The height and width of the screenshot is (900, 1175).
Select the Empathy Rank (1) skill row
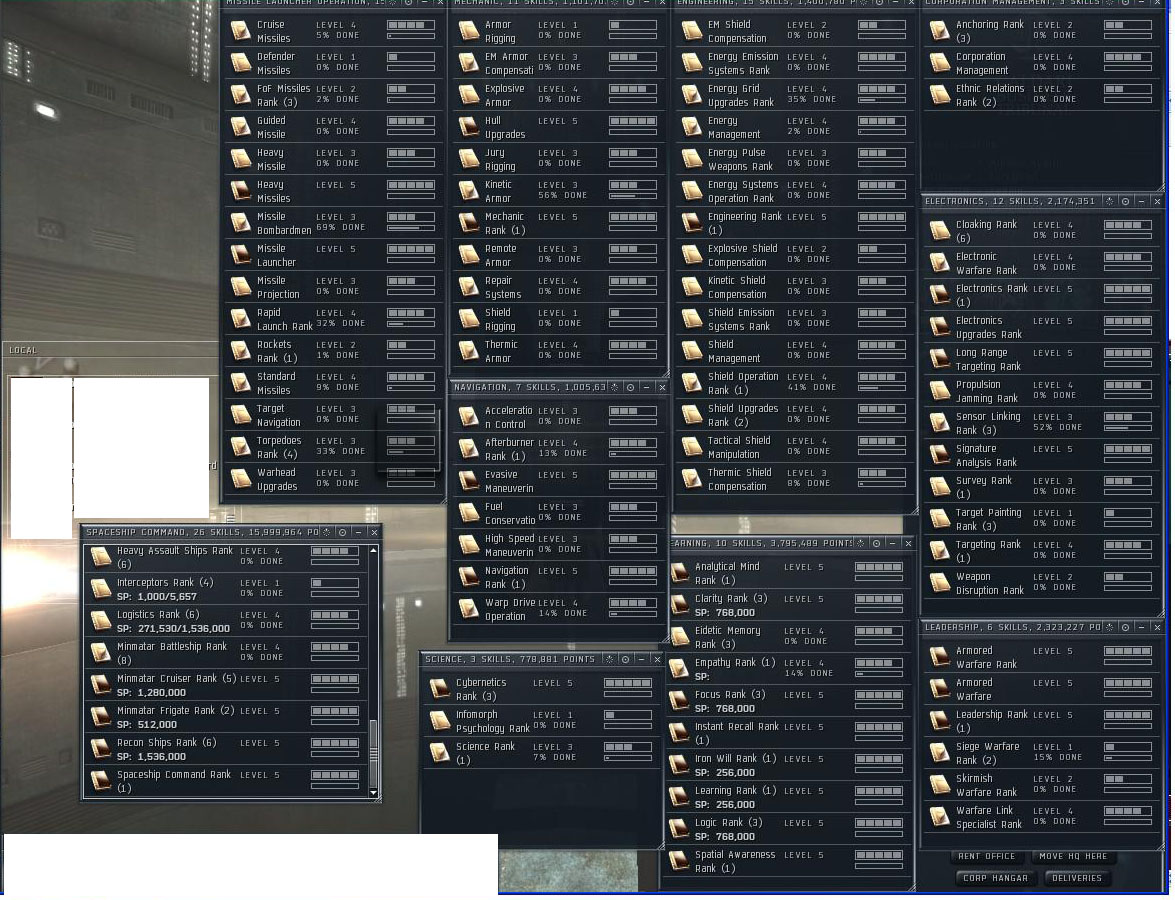(788, 669)
